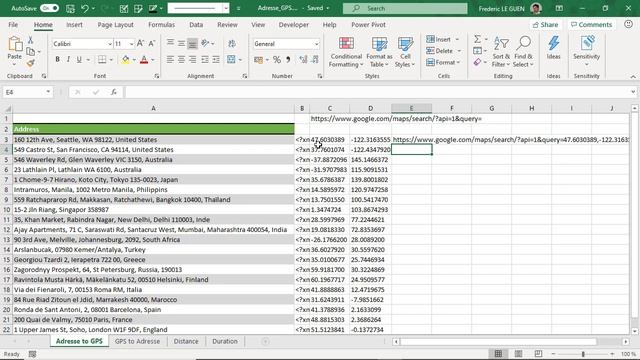Click the Format Painter brush icon
This screenshot has width=640, height=360.
(x=30, y=63)
